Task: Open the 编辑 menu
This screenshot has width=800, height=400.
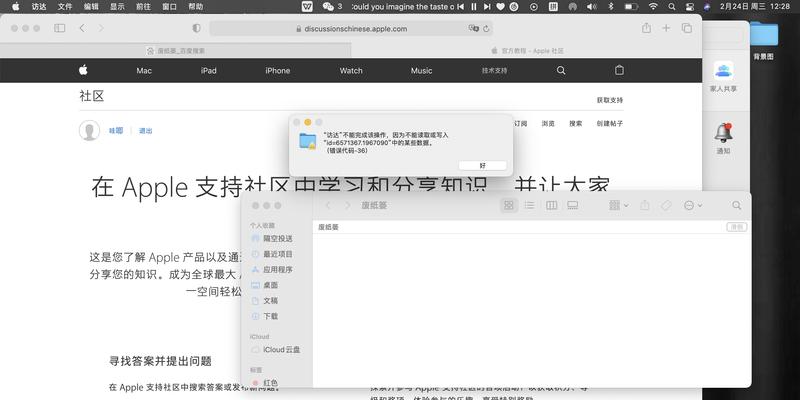Action: pyautogui.click(x=91, y=7)
